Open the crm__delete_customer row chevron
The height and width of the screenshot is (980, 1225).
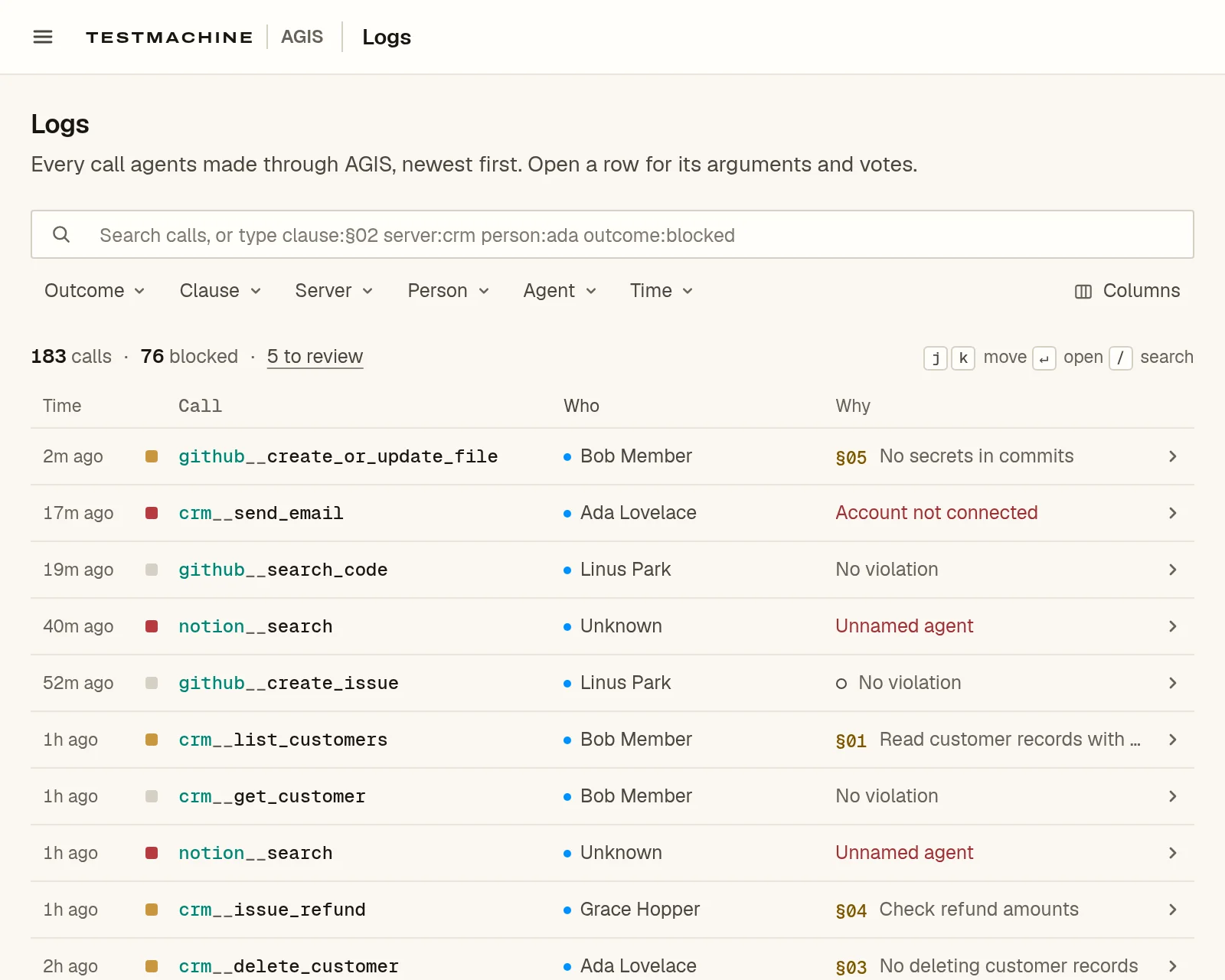pyautogui.click(x=1172, y=966)
